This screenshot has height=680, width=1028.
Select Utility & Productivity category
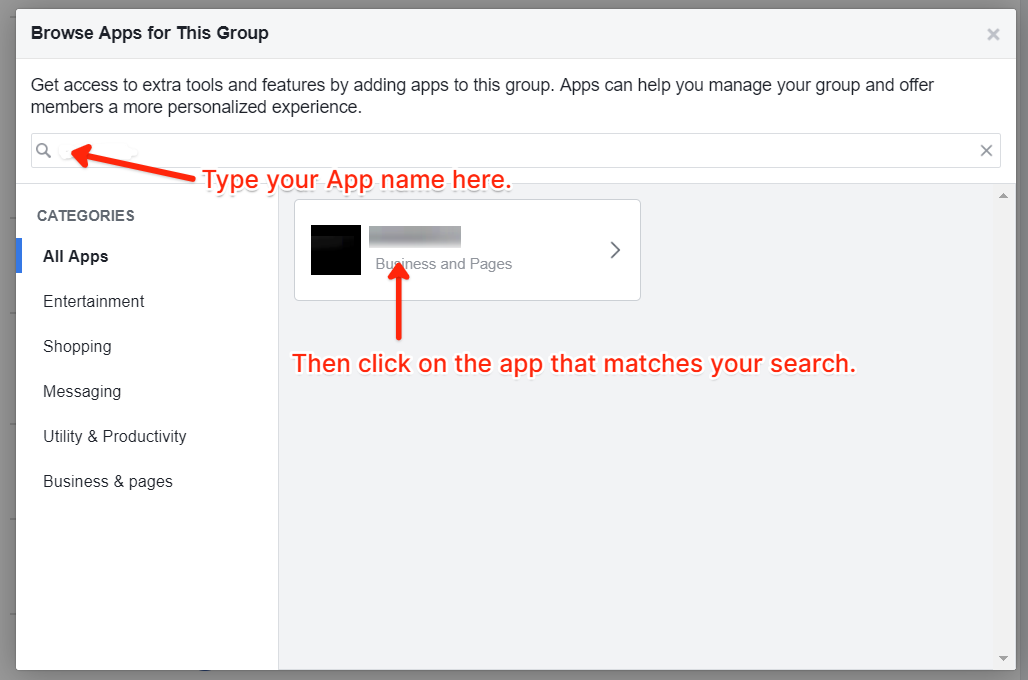(115, 436)
